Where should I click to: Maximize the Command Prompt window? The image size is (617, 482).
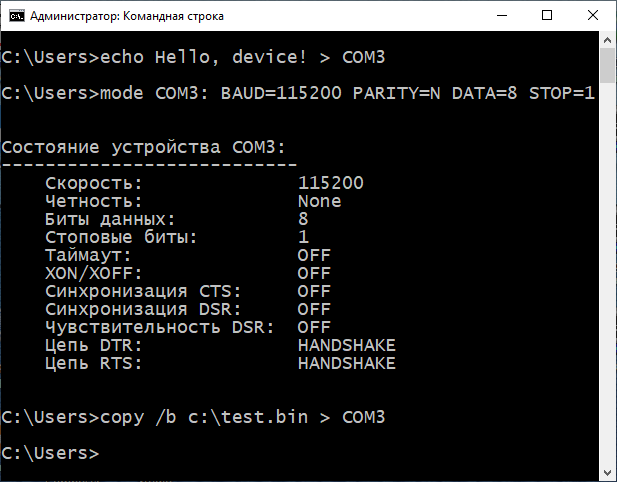(x=545, y=16)
